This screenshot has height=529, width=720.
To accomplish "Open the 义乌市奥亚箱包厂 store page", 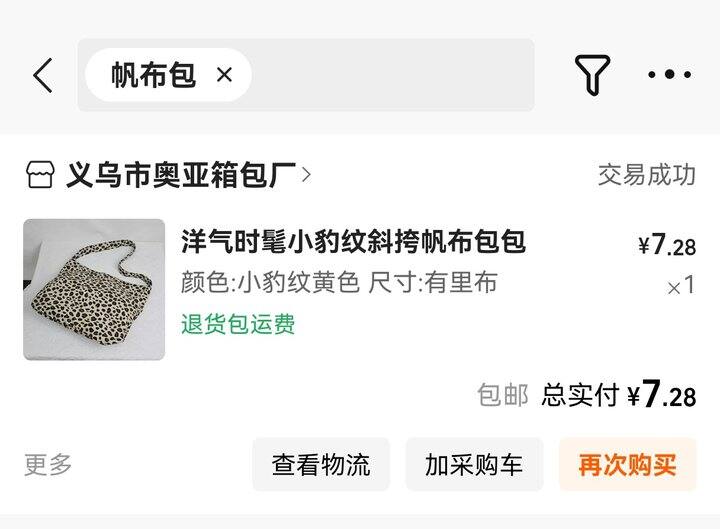I will coord(180,175).
